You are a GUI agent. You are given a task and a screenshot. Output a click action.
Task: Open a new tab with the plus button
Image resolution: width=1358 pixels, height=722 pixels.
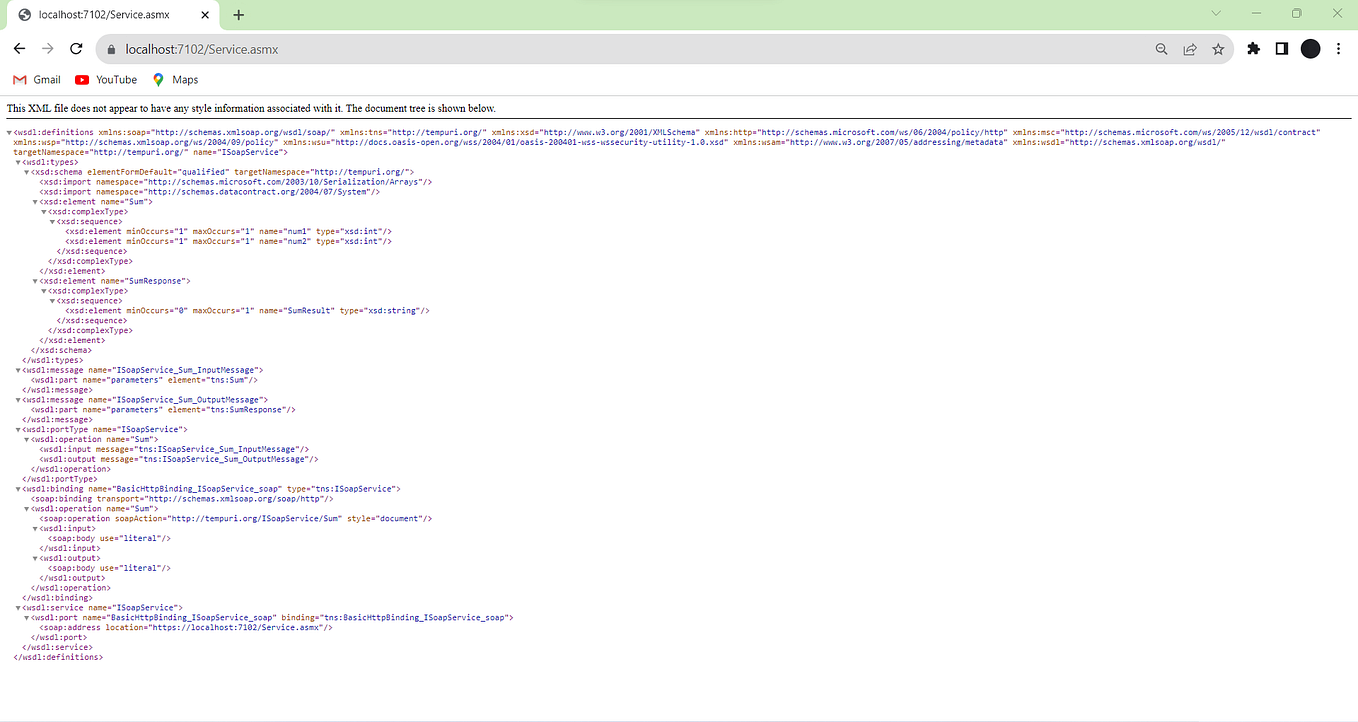coord(238,14)
